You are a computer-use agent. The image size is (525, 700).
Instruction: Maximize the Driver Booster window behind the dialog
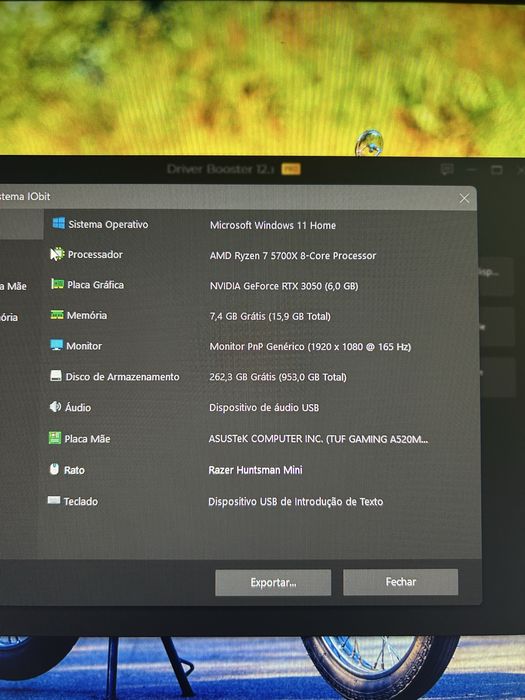tap(496, 170)
